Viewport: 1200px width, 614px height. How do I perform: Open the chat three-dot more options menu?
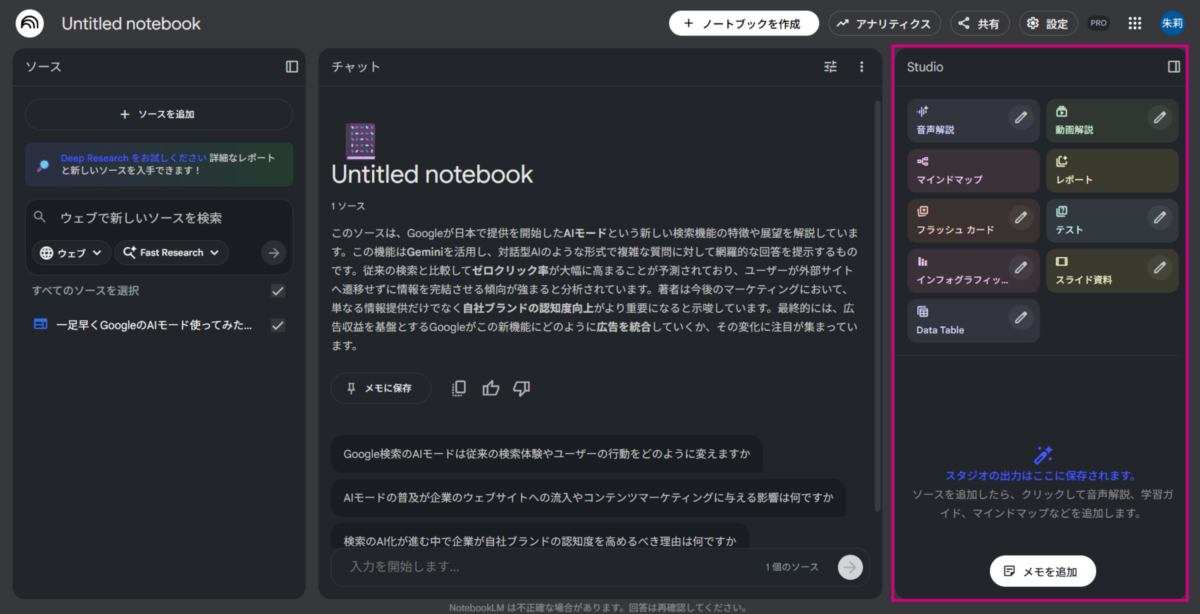pyautogui.click(x=862, y=67)
